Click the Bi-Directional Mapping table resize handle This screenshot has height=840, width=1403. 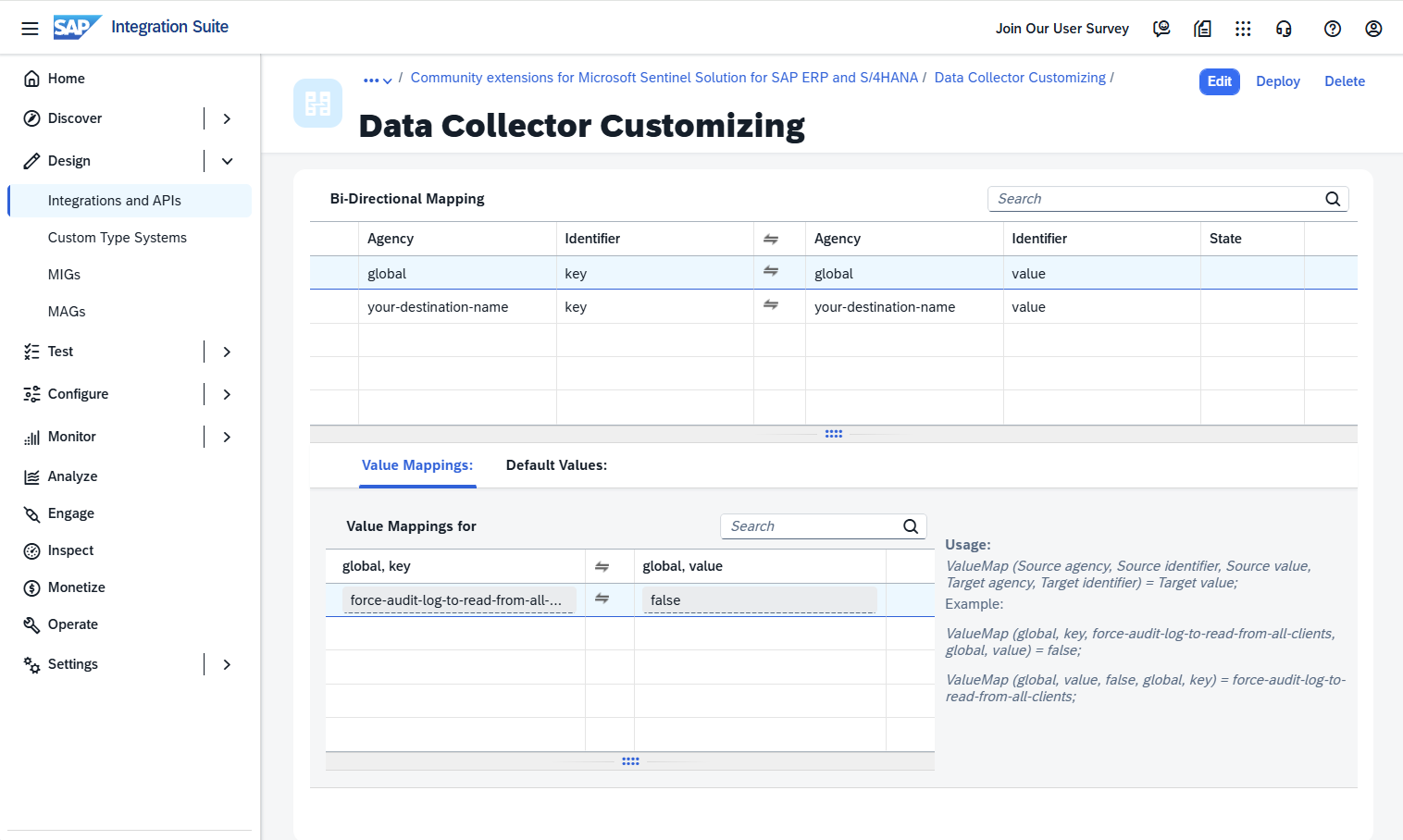coord(834,434)
